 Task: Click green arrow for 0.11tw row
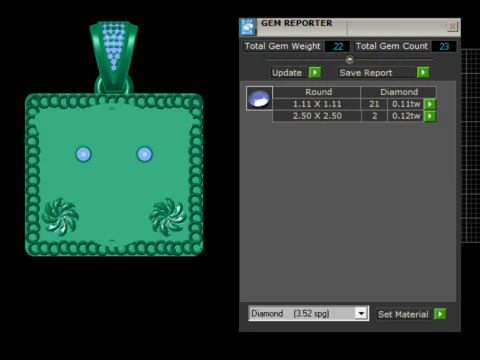pyautogui.click(x=430, y=104)
